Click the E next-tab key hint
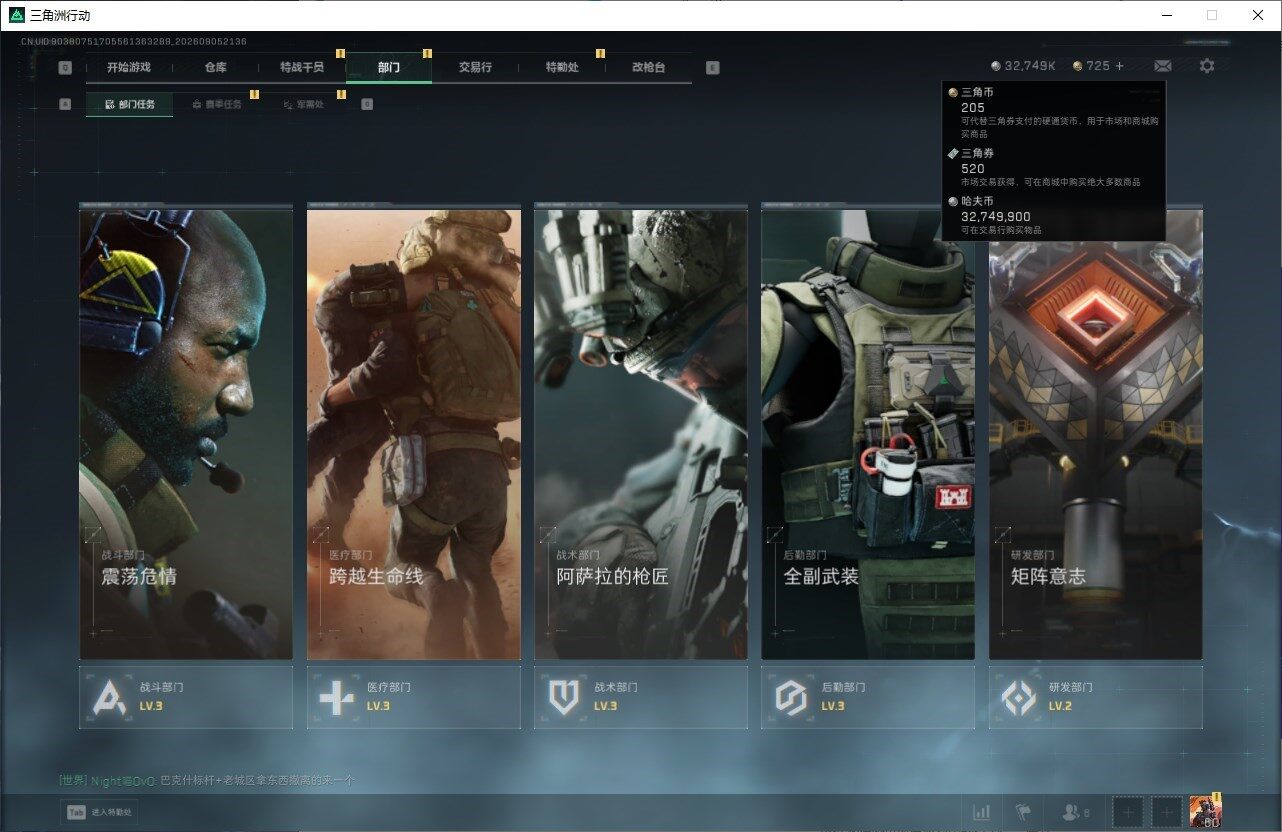Viewport: 1282px width, 832px height. tap(712, 68)
